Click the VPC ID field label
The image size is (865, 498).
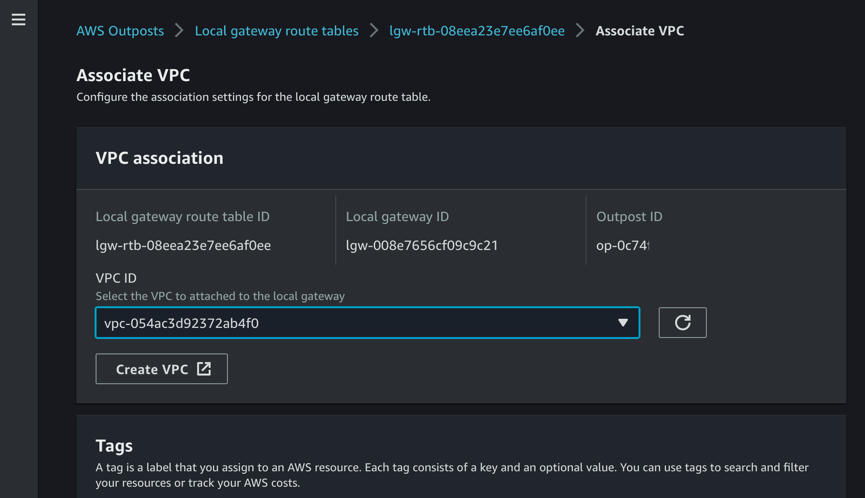[x=116, y=278]
